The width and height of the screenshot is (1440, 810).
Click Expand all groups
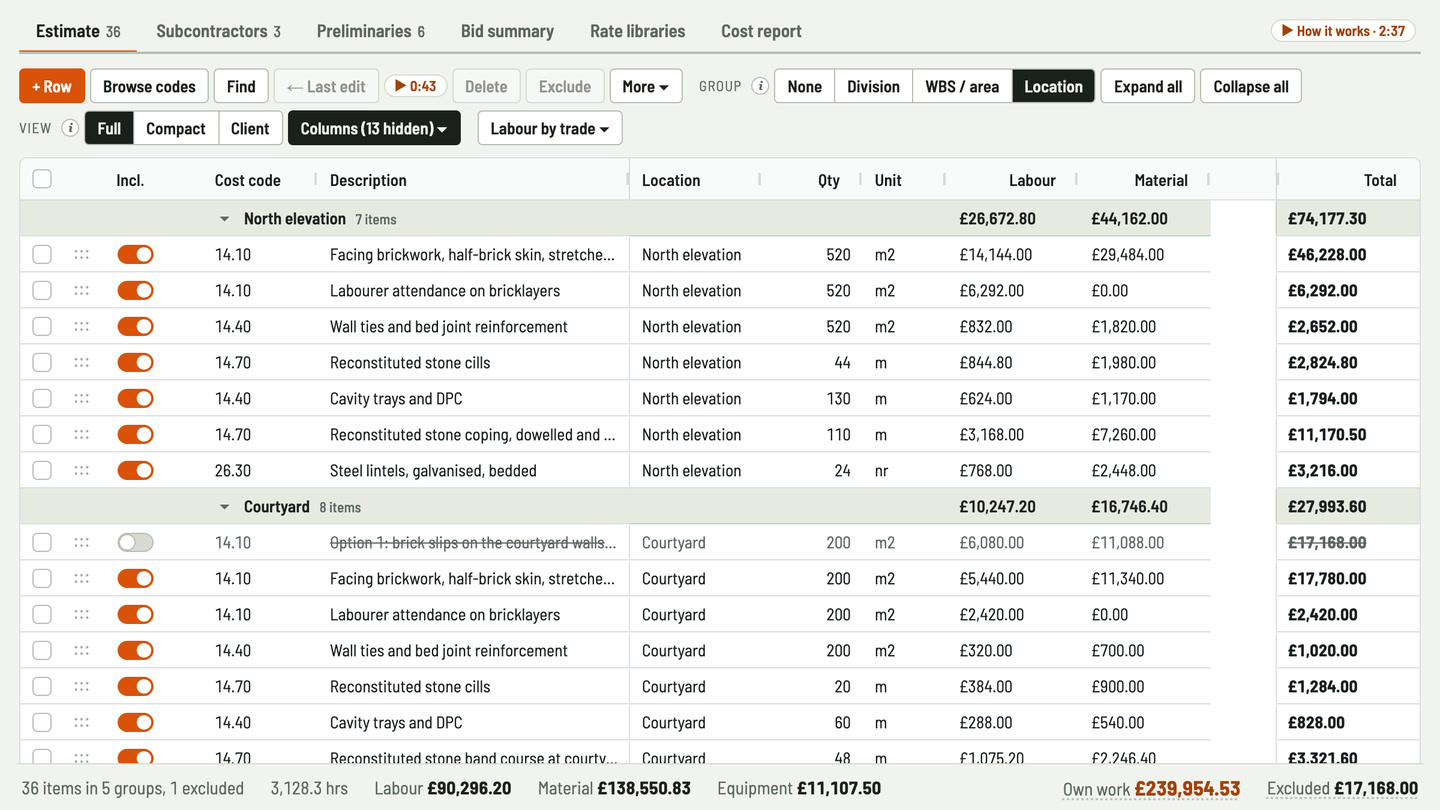[1148, 86]
